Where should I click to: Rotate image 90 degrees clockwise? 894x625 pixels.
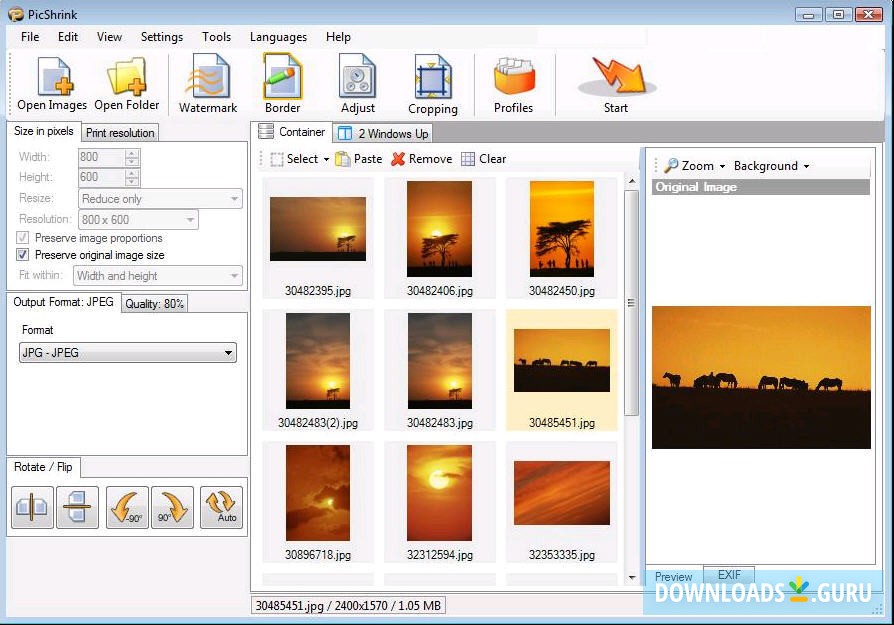[x=172, y=507]
